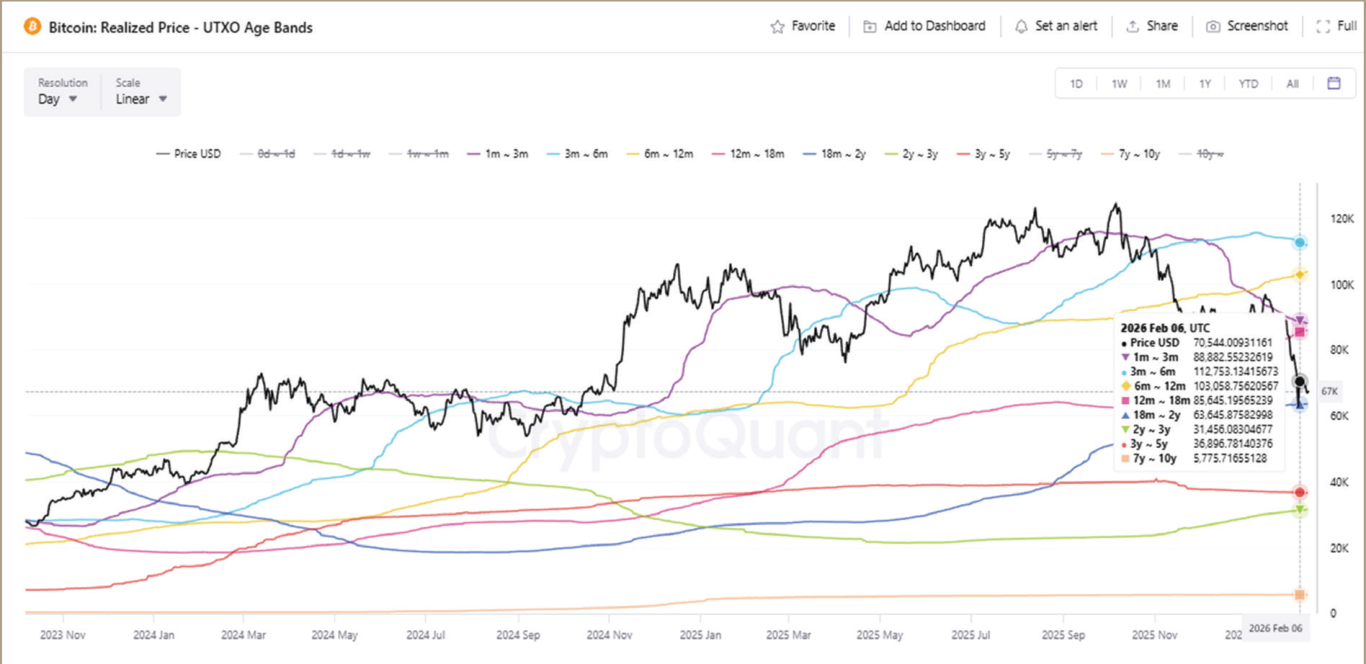Hide the 3m ~ 6m legend series
The image size is (1366, 664).
coord(579,154)
